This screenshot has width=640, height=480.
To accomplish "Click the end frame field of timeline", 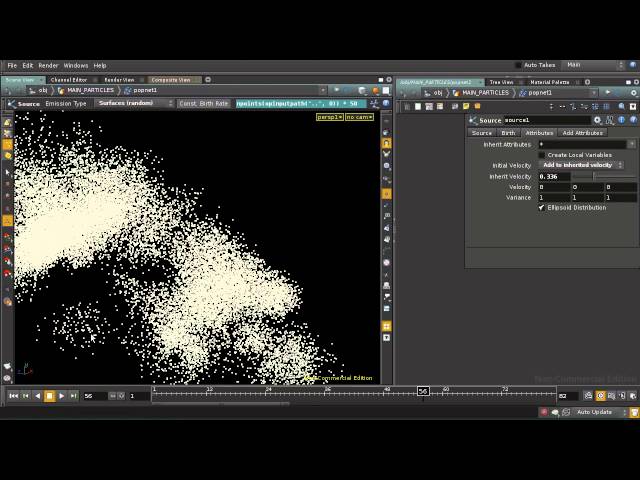I will [x=568, y=396].
